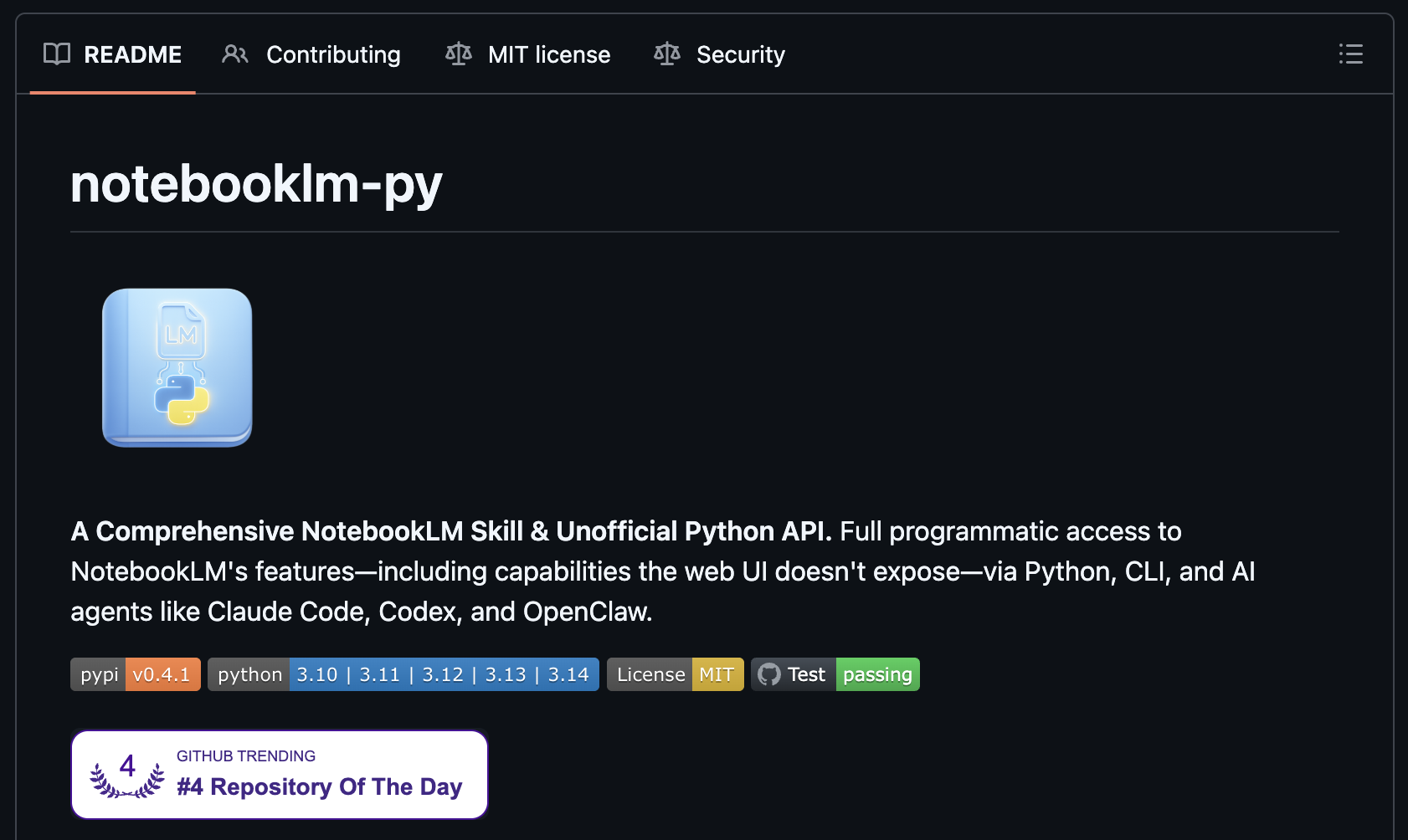This screenshot has height=840, width=1408.
Task: Click the laurel wreath number 4 emblem
Action: [x=127, y=775]
